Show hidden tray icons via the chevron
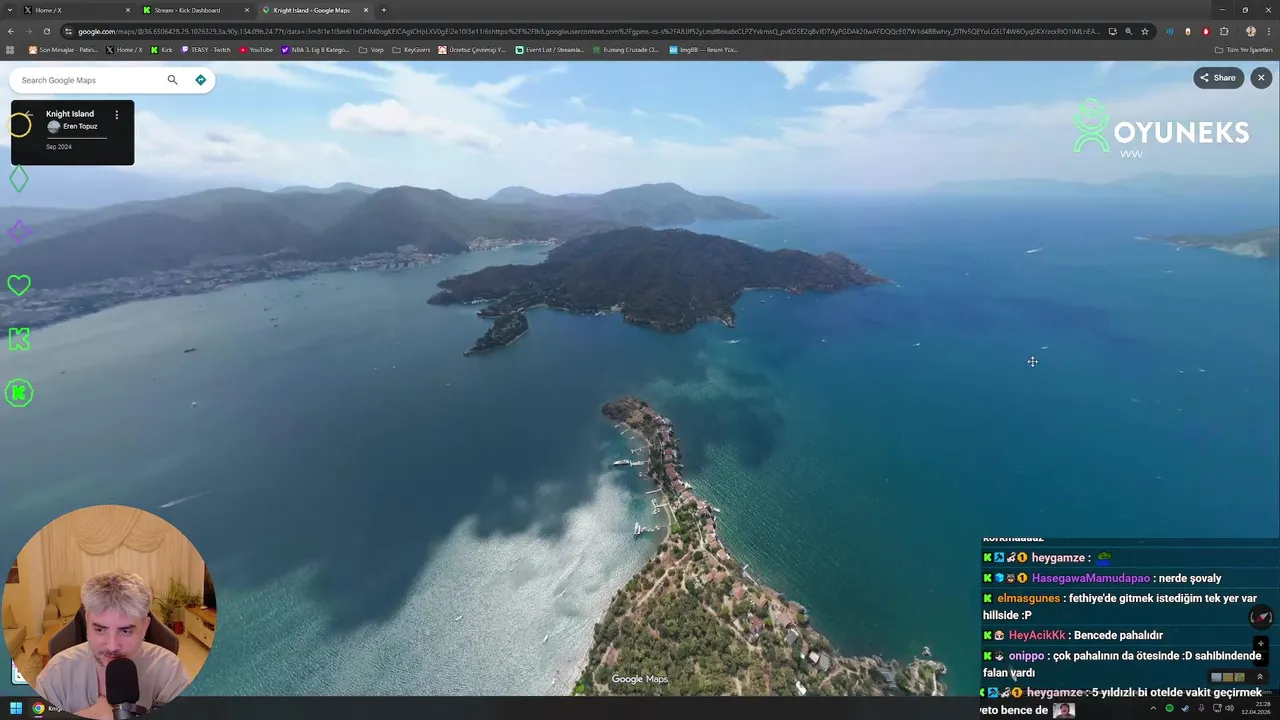The image size is (1280, 720). [1153, 708]
